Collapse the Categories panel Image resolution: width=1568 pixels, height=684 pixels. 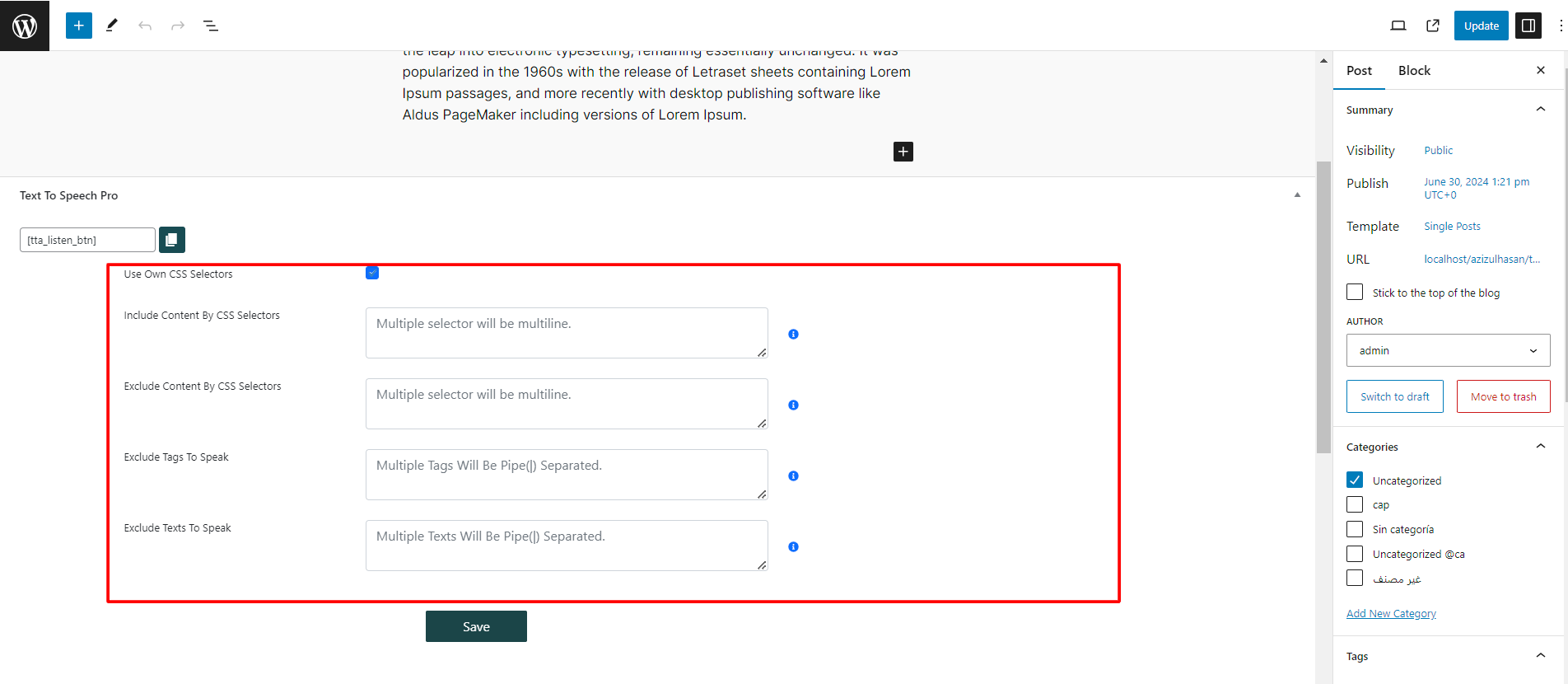[1540, 447]
